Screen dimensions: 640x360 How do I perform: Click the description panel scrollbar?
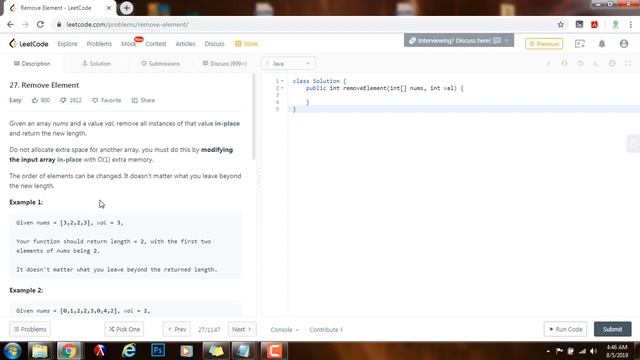coord(254,116)
